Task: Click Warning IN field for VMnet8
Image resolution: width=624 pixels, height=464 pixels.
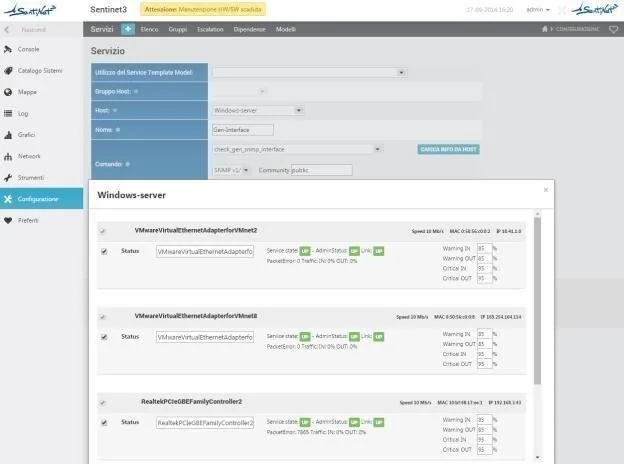Action: [484, 334]
